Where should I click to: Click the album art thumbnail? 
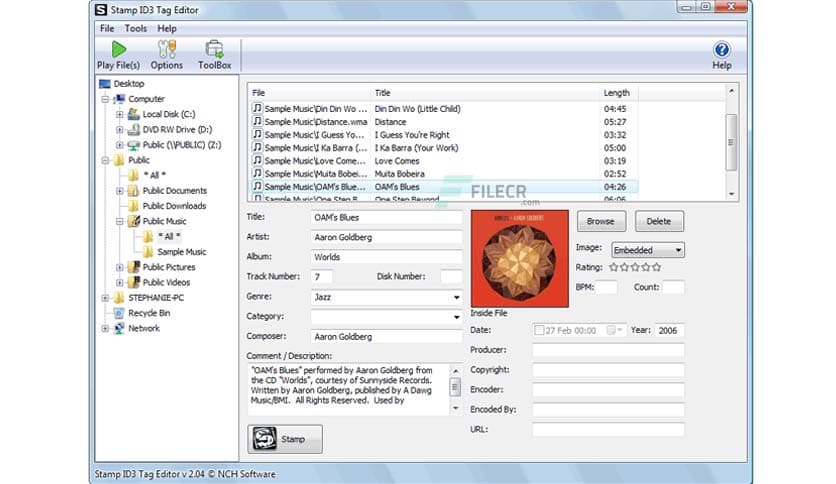tap(520, 259)
